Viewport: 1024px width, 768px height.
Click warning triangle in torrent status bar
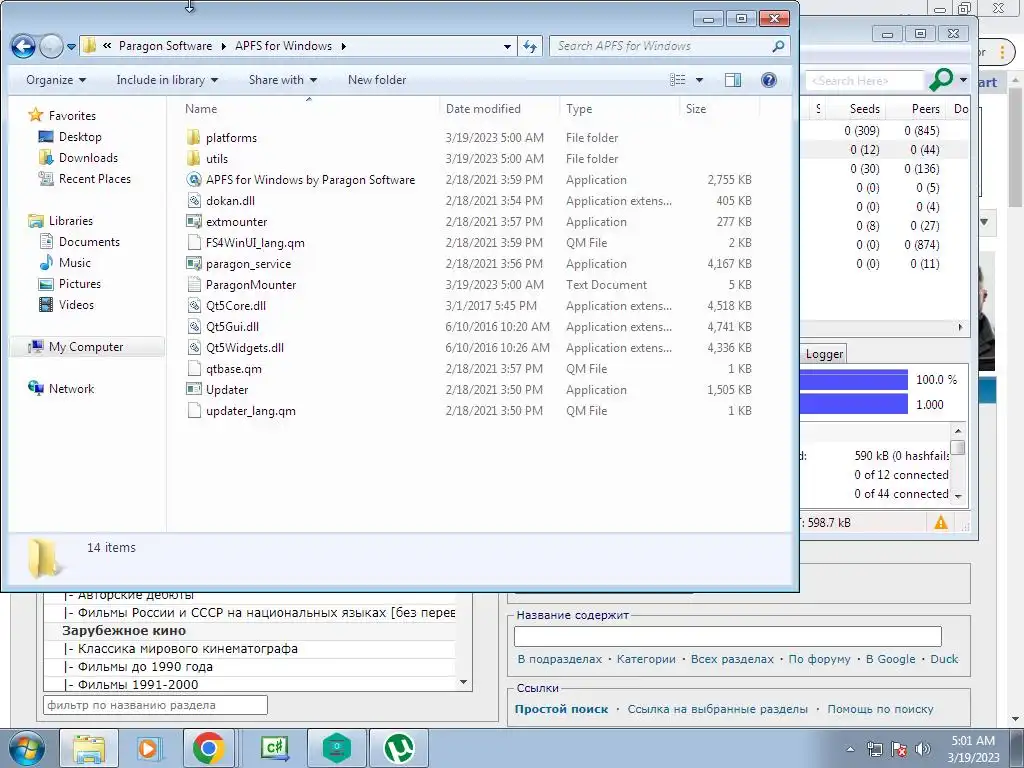click(940, 522)
